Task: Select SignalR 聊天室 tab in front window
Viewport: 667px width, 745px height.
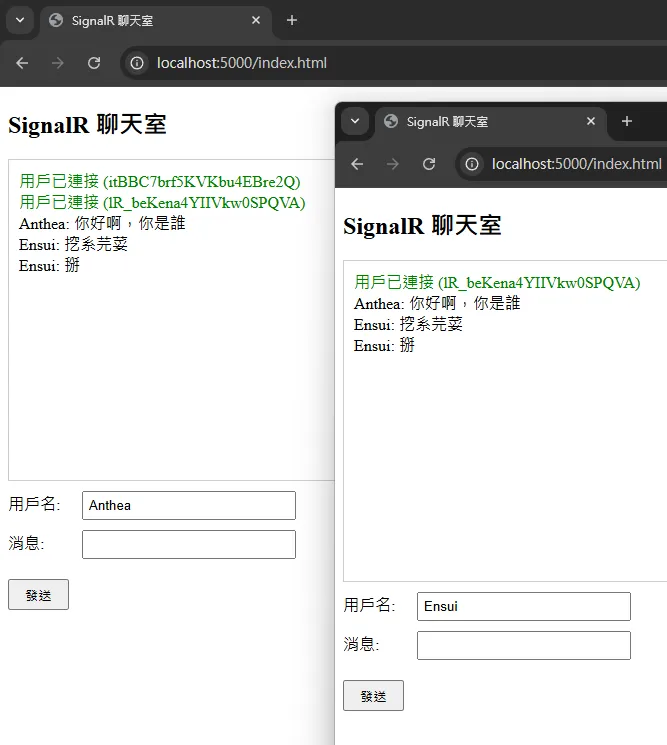Action: (491, 122)
